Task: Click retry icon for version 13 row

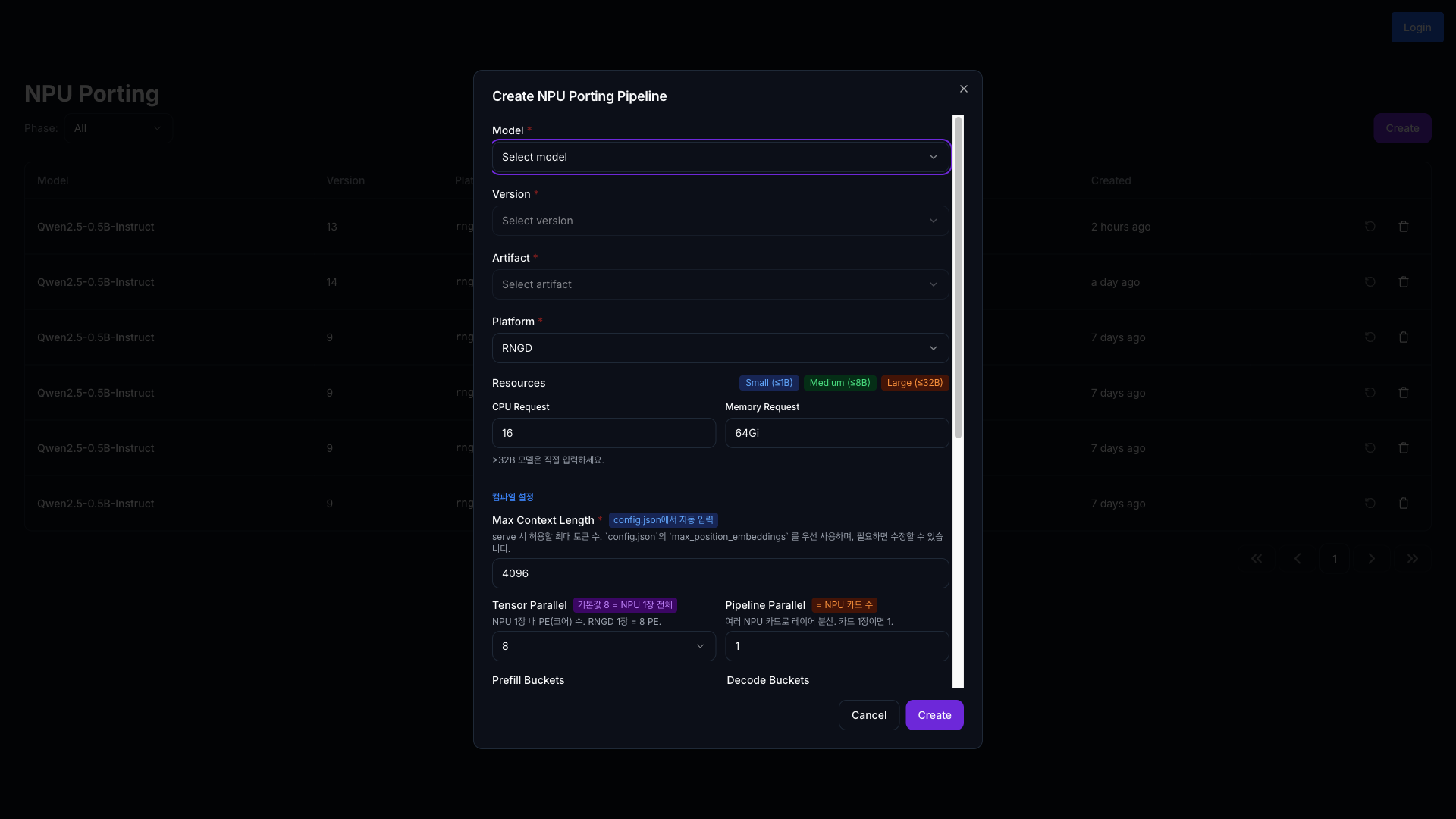Action: (1370, 227)
